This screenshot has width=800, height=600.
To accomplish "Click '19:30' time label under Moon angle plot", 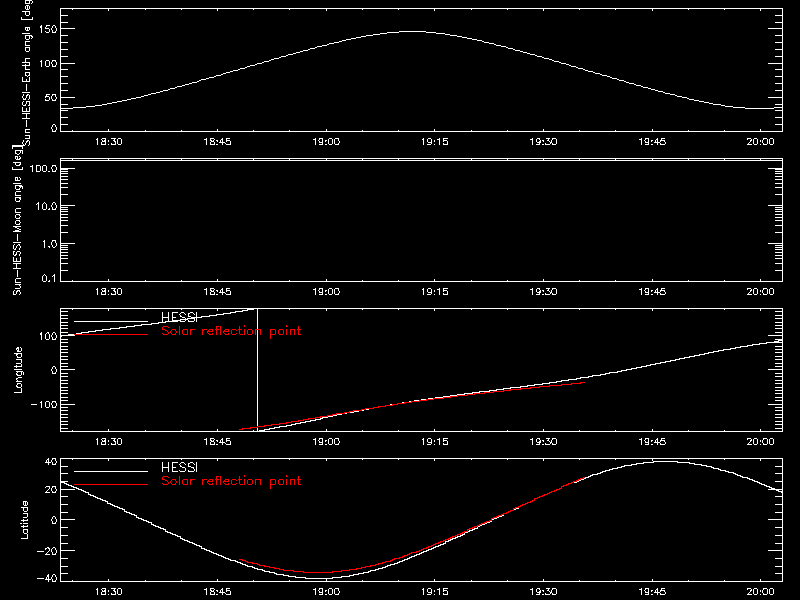I will click(543, 292).
